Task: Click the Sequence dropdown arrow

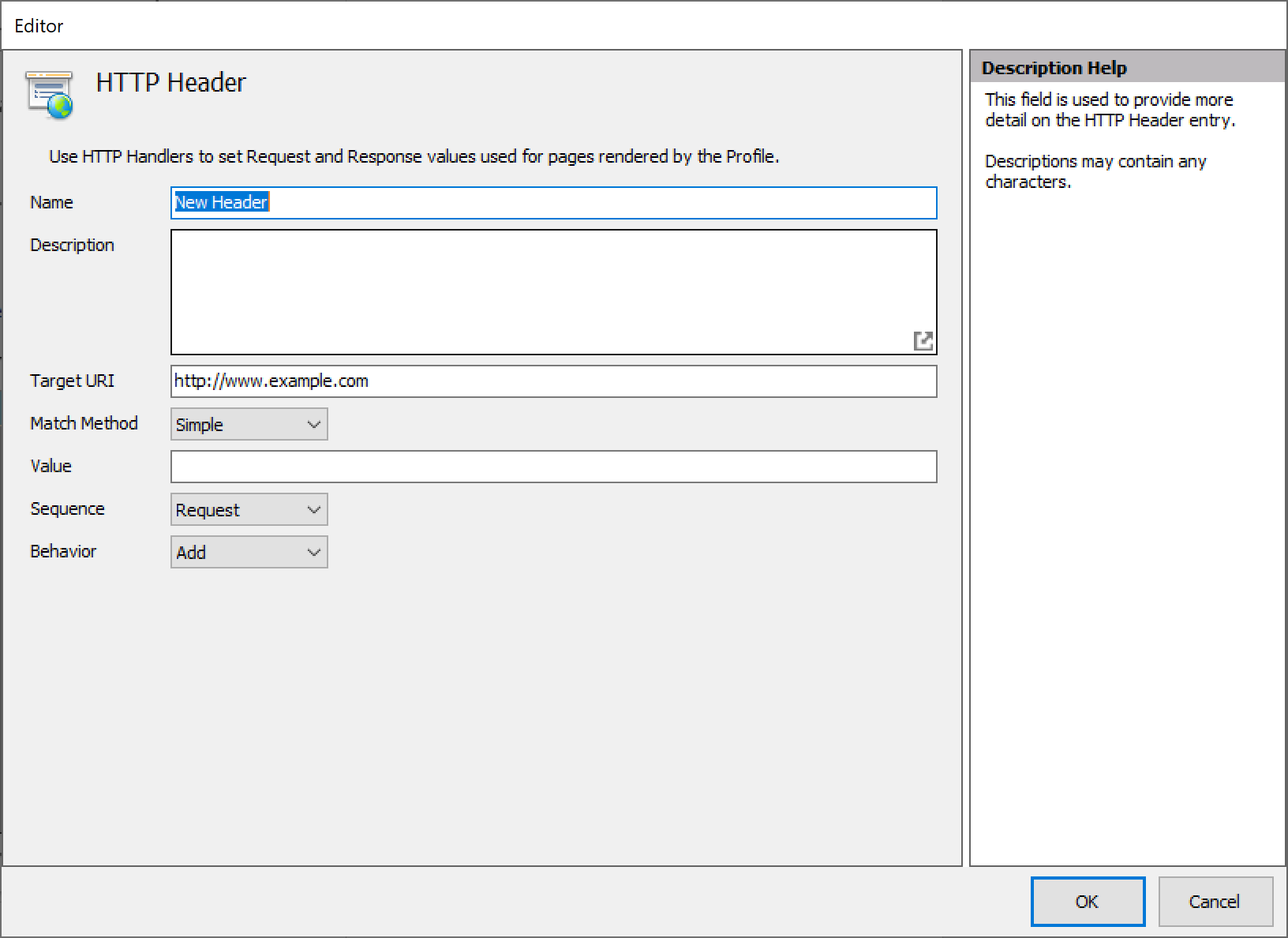Action: (313, 509)
